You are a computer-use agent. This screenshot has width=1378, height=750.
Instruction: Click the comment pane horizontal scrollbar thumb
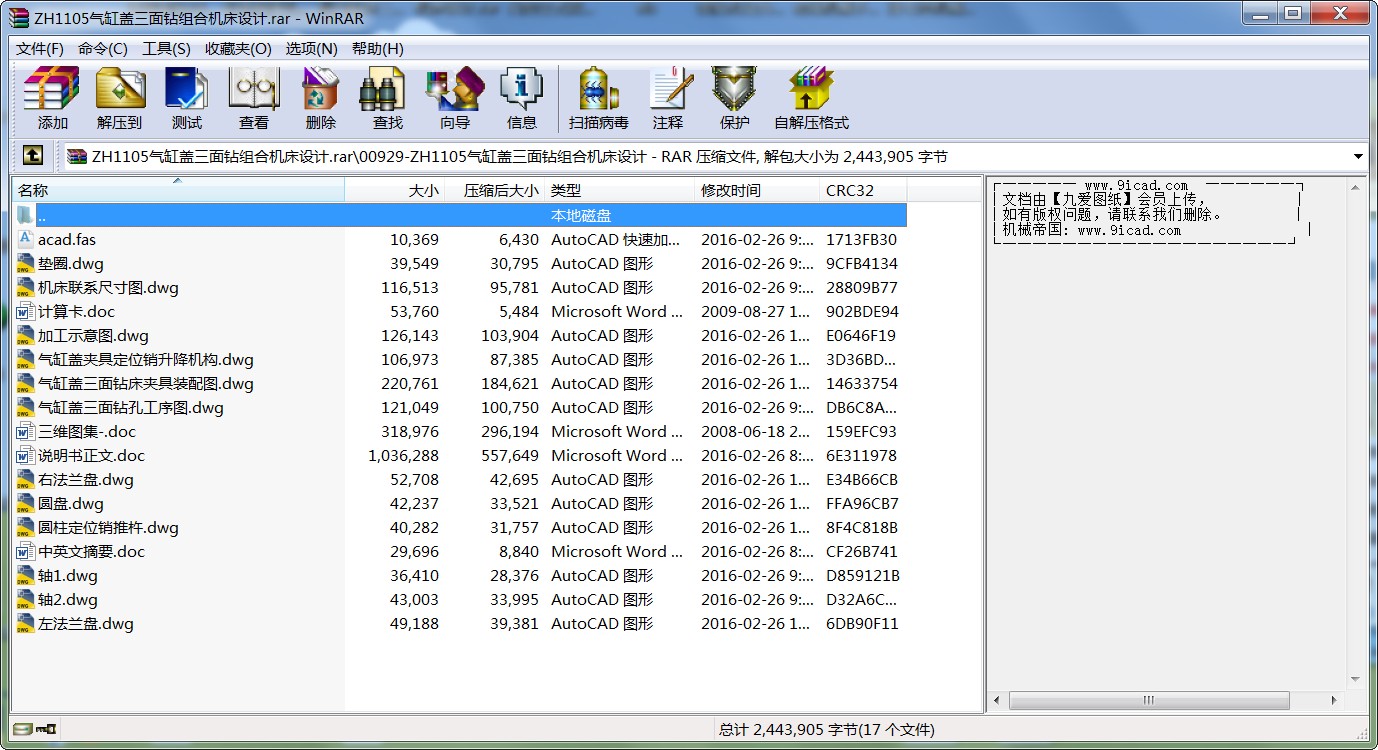click(1149, 700)
